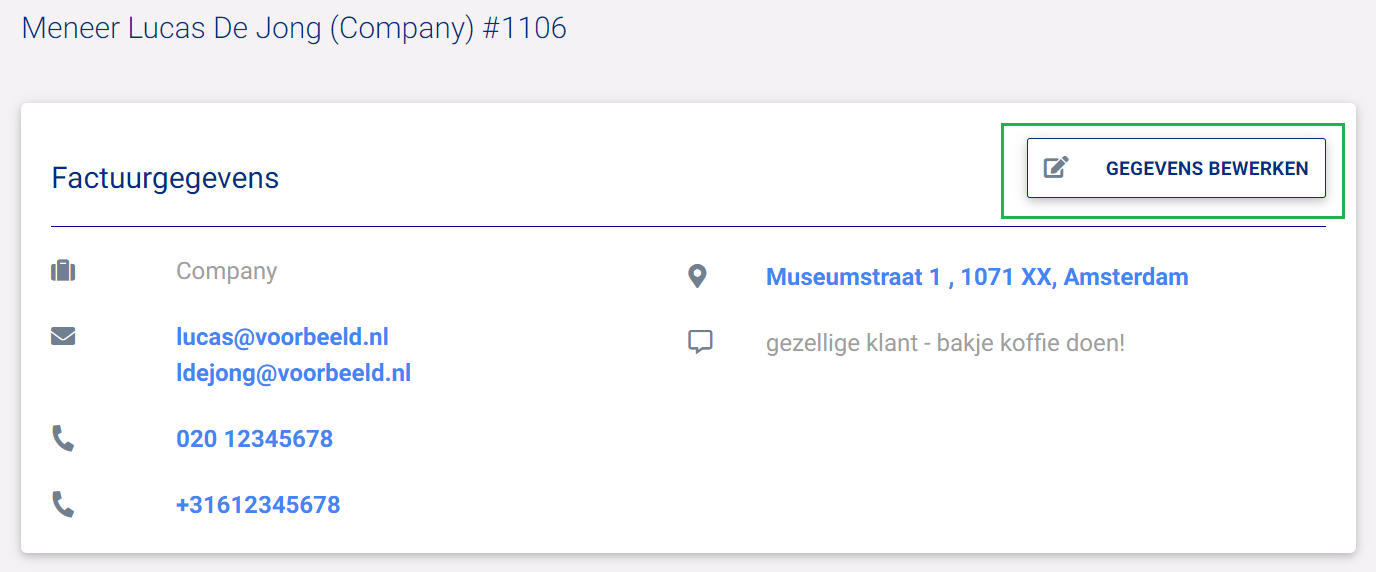
Task: Click the gray Company text in Factuurgegevens
Action: [226, 271]
